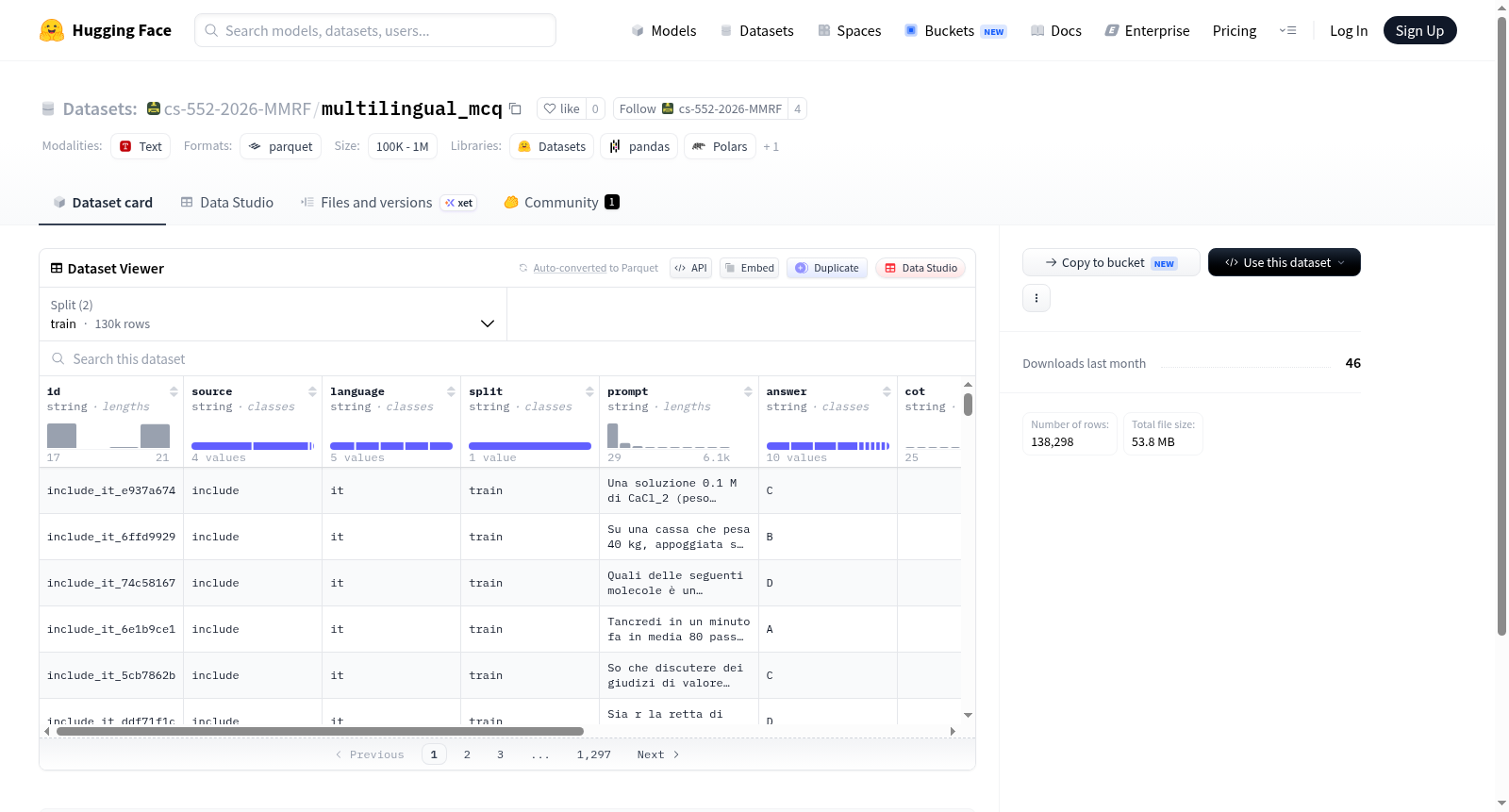Sort the table by the language column
Viewport: 1509px width, 812px height.
[x=451, y=391]
